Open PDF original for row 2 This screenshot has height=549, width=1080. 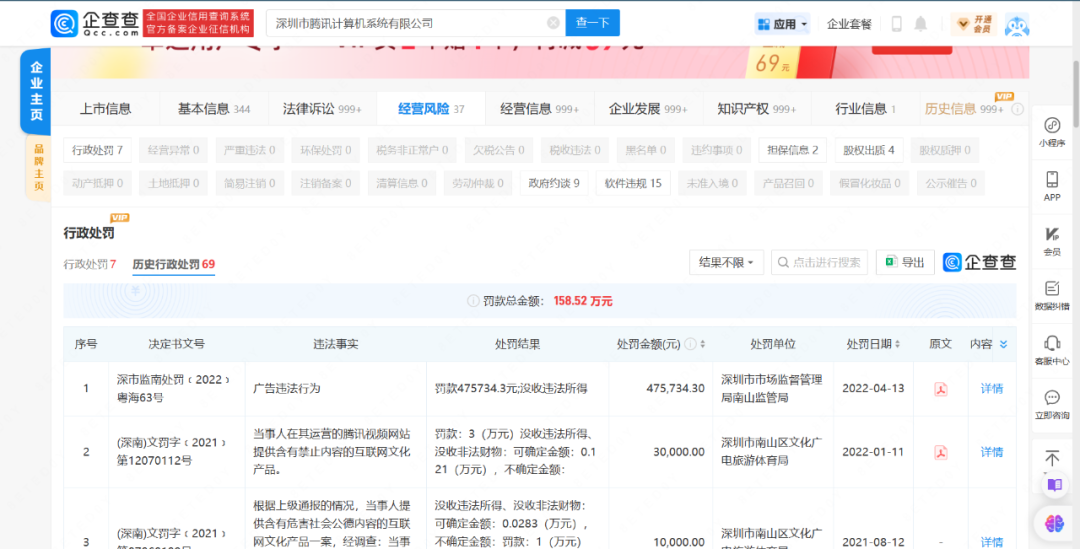pos(940,453)
